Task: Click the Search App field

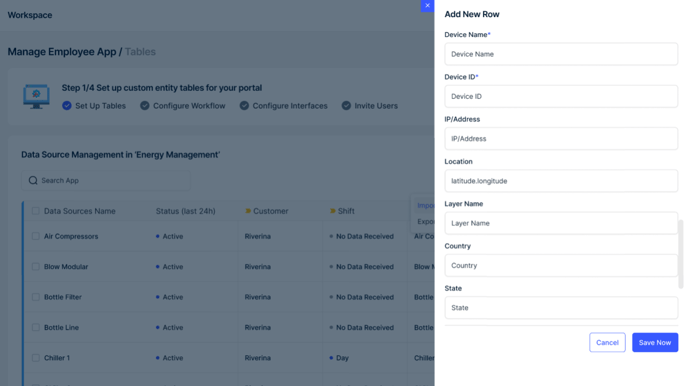Action: (x=106, y=181)
